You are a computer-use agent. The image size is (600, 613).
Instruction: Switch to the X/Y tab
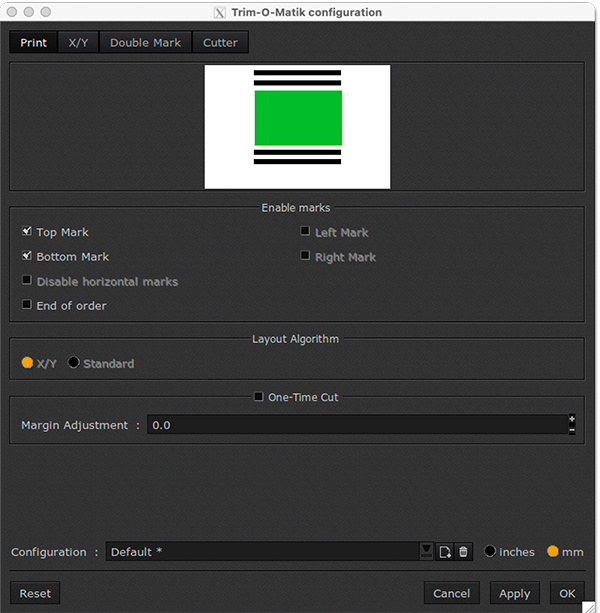(x=78, y=43)
